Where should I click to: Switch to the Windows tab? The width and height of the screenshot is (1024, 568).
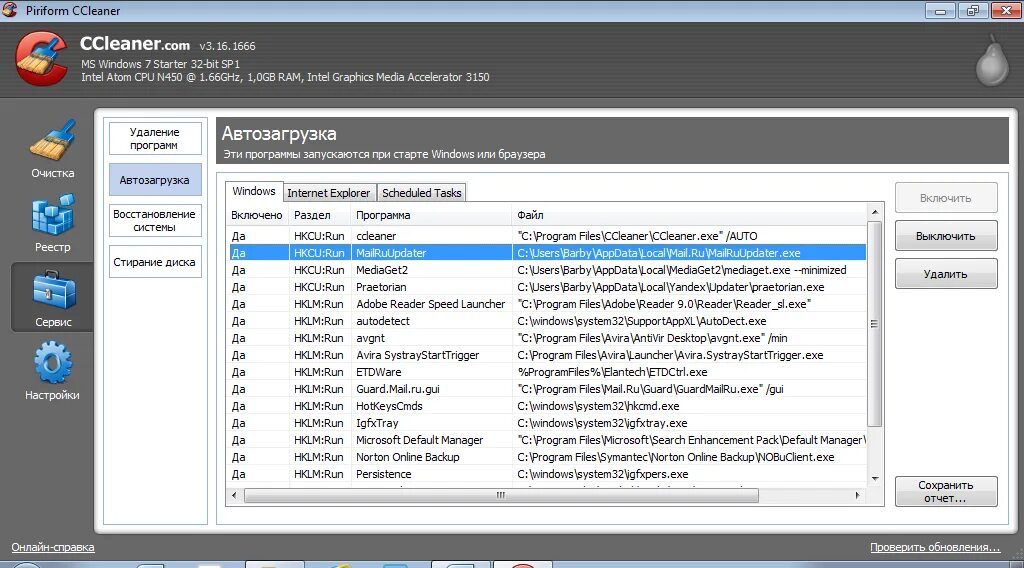[x=254, y=191]
